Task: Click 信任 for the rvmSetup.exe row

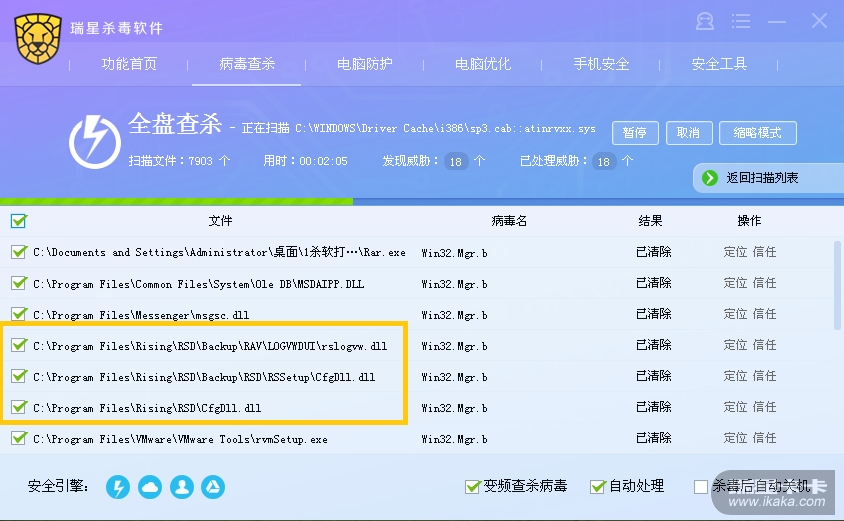Action: (764, 438)
